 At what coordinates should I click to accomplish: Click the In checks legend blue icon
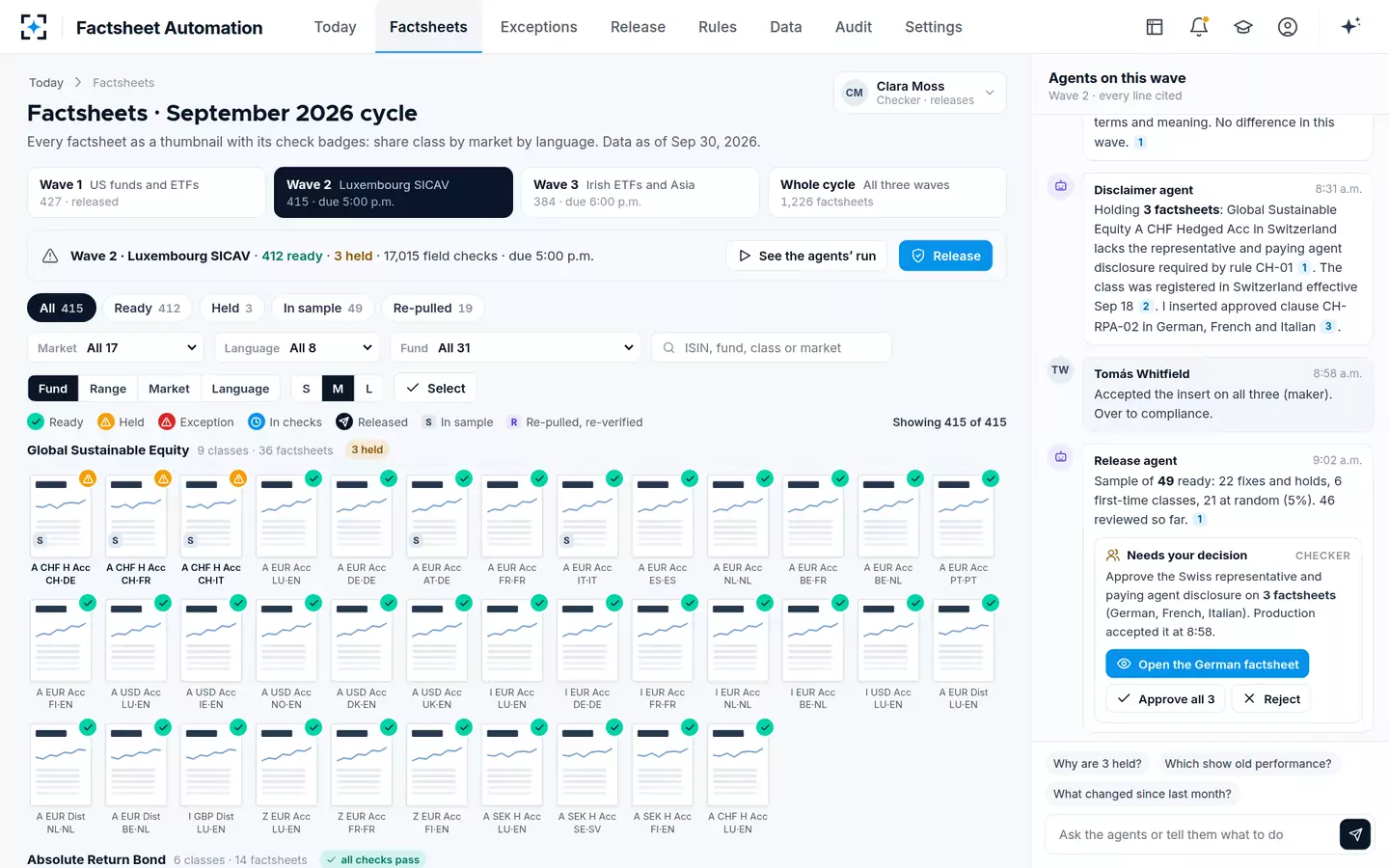click(257, 421)
